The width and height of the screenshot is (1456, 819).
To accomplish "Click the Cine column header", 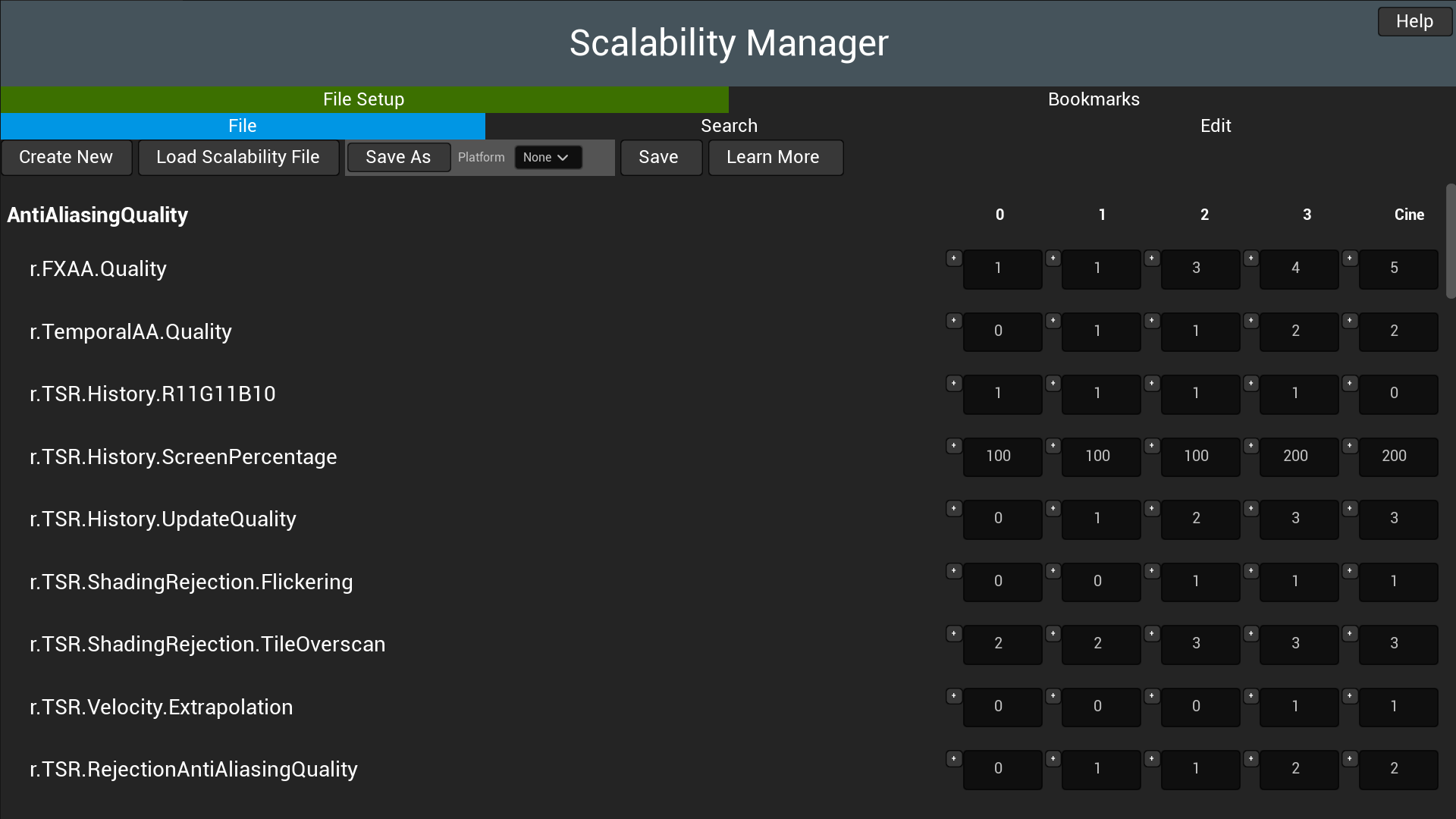I will click(1409, 215).
